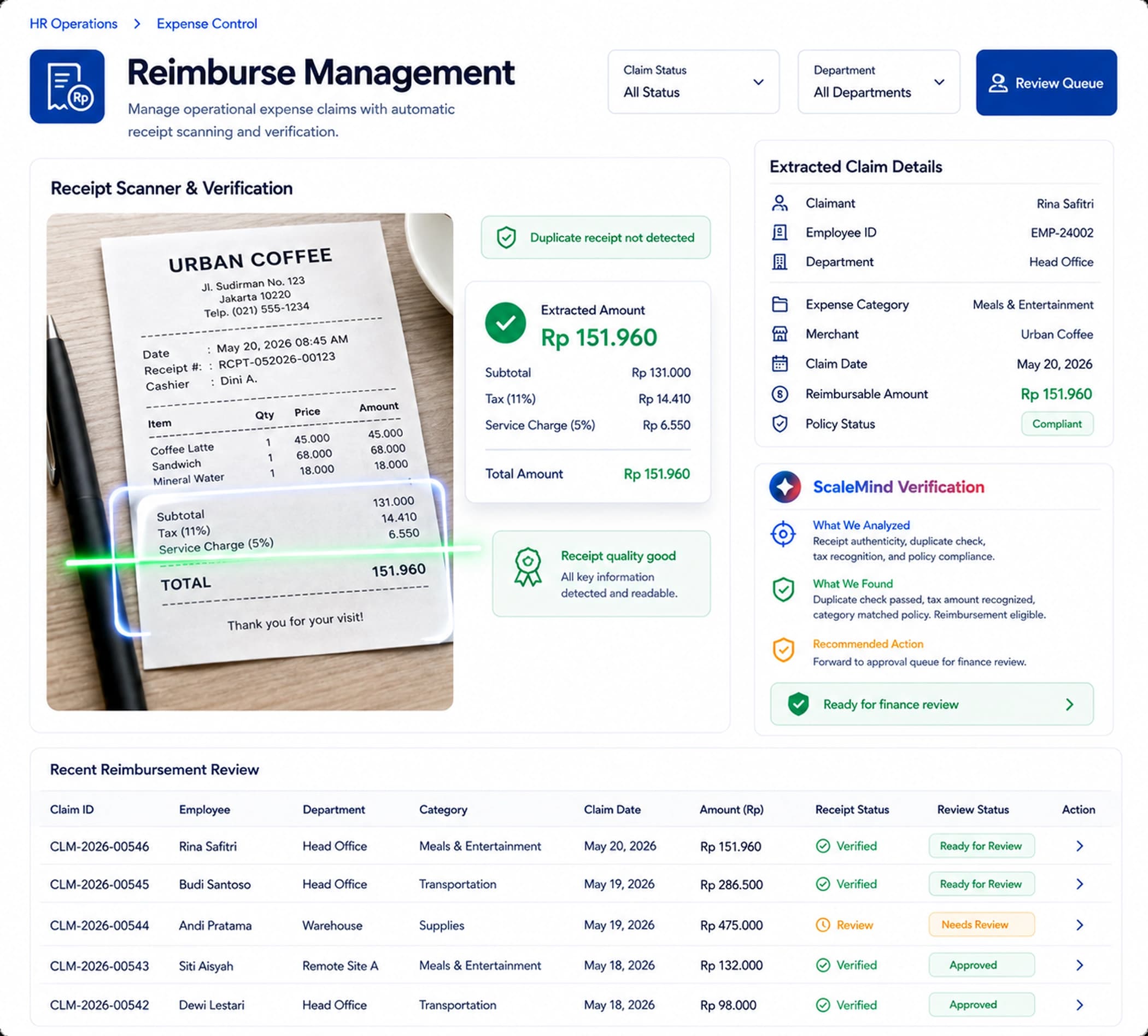Open the Claim Status dropdown
This screenshot has height=1036, width=1148.
click(693, 82)
